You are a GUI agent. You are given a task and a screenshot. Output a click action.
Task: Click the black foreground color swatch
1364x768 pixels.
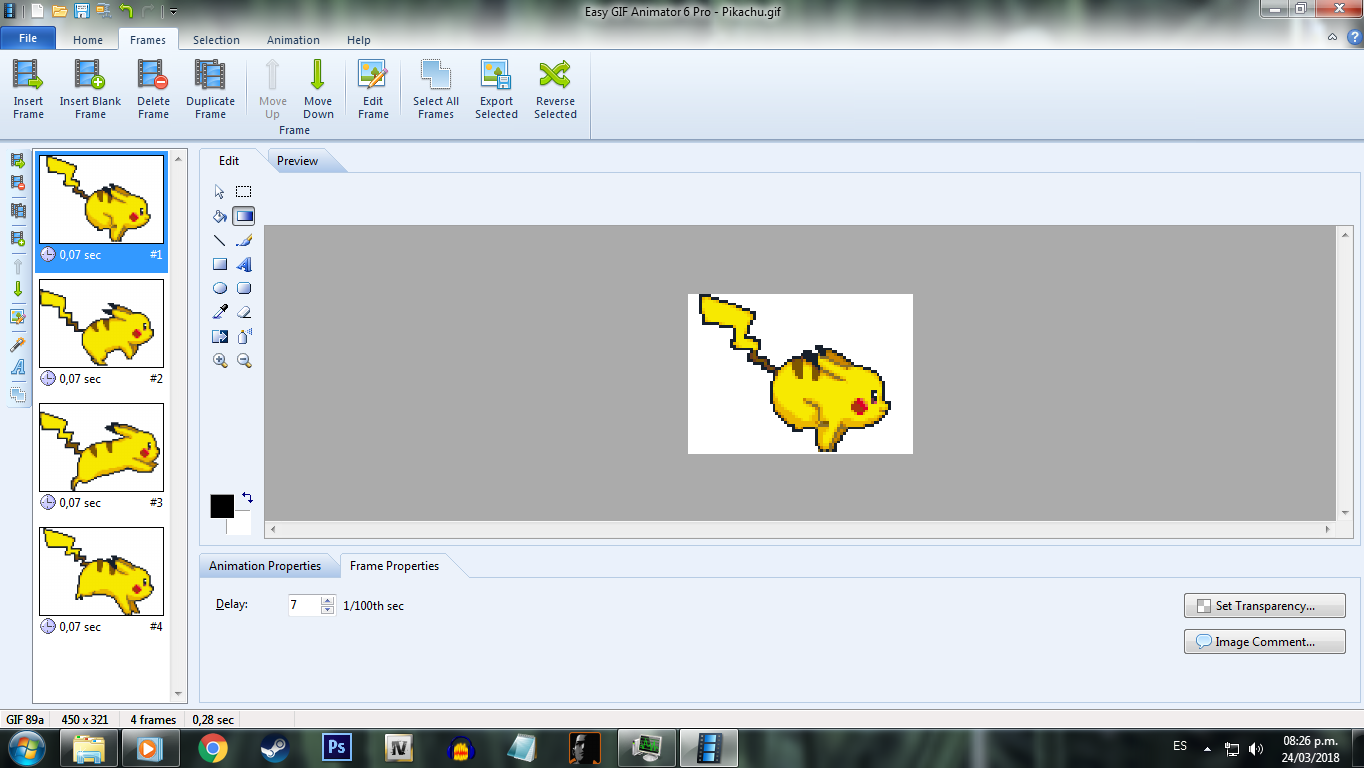click(x=221, y=506)
